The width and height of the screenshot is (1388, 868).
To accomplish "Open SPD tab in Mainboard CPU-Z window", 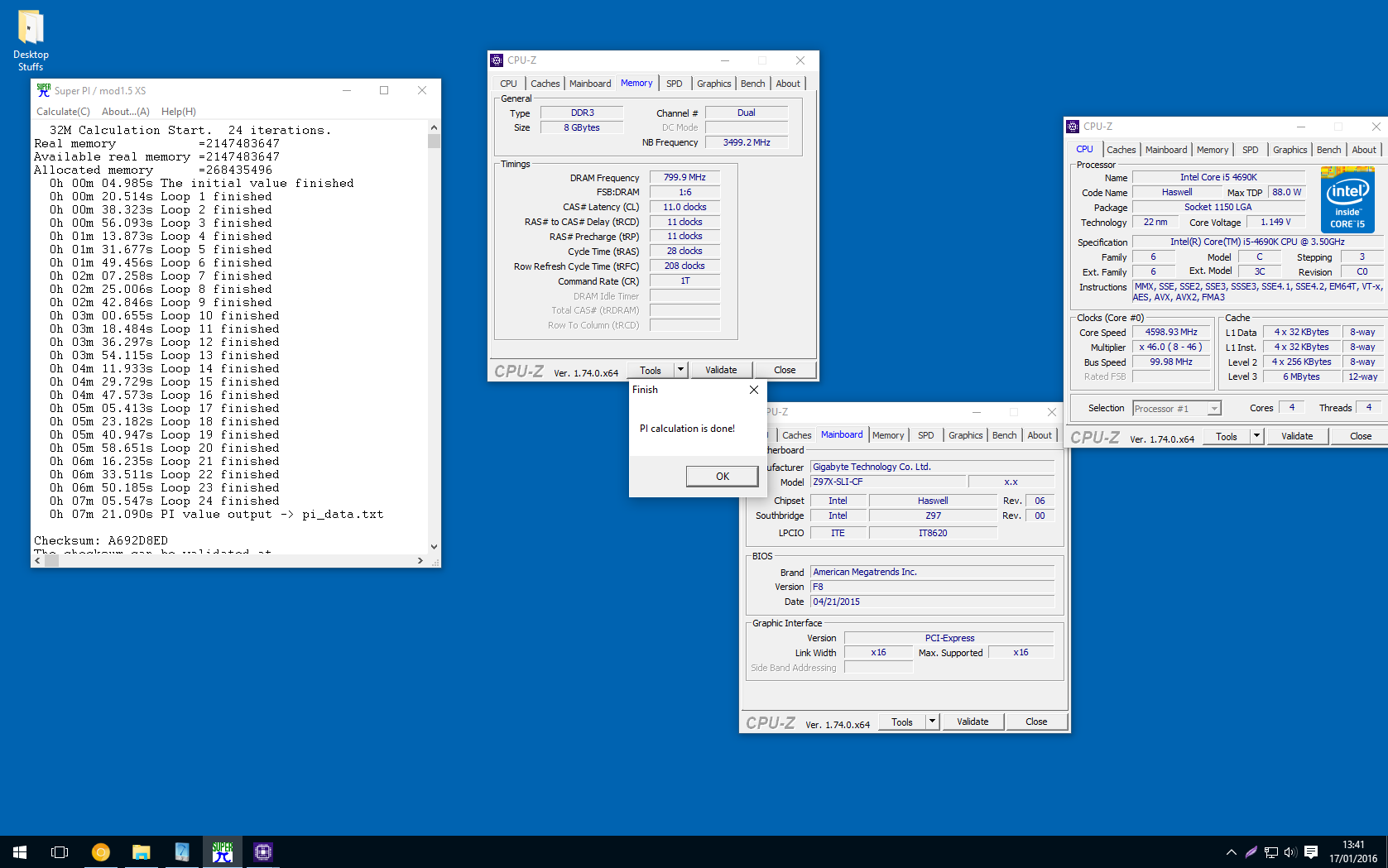I will pyautogui.click(x=926, y=435).
